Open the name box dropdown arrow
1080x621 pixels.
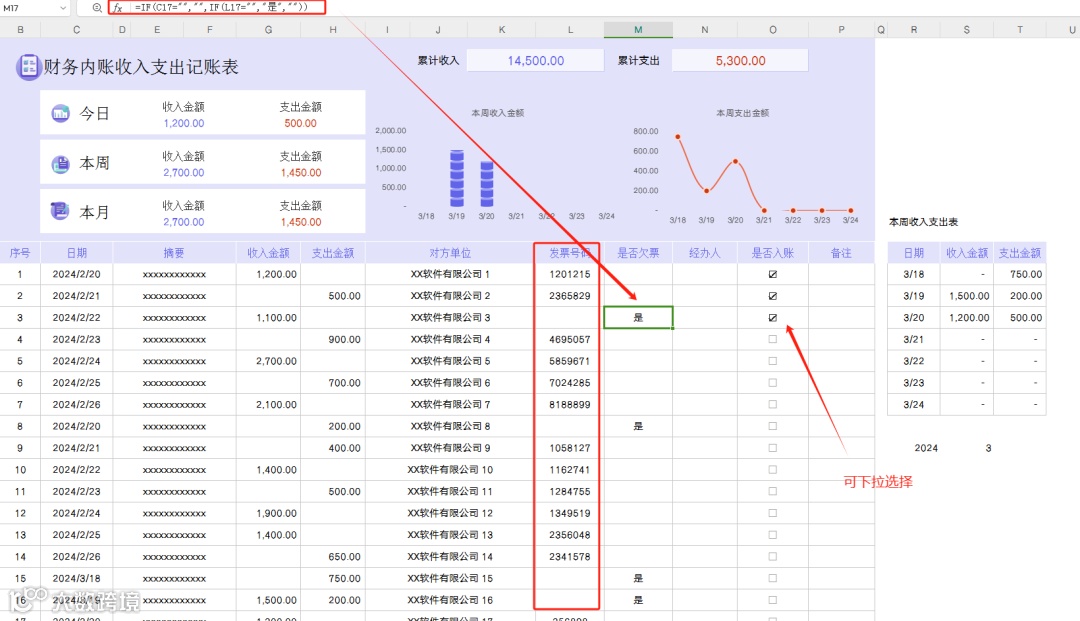(x=63, y=8)
